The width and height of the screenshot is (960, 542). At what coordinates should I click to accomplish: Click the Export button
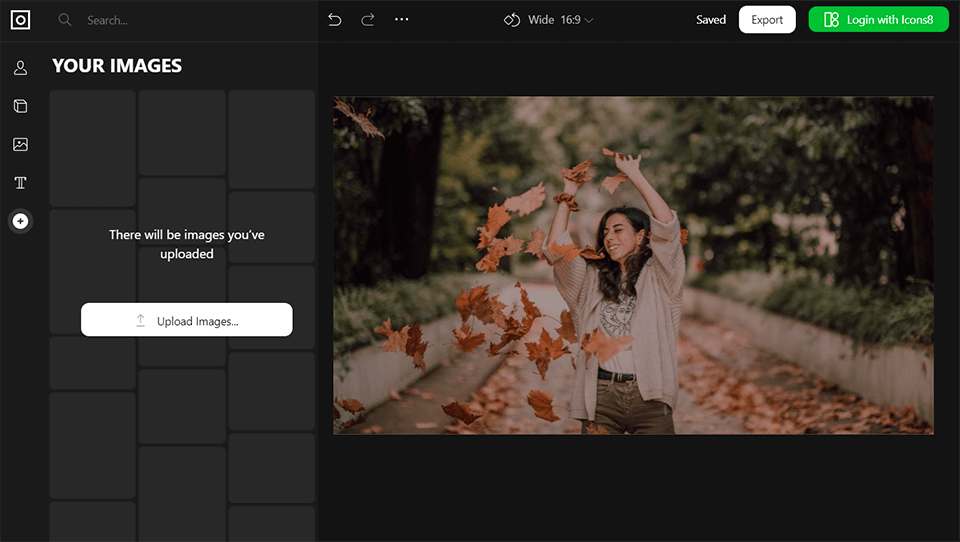(x=767, y=20)
